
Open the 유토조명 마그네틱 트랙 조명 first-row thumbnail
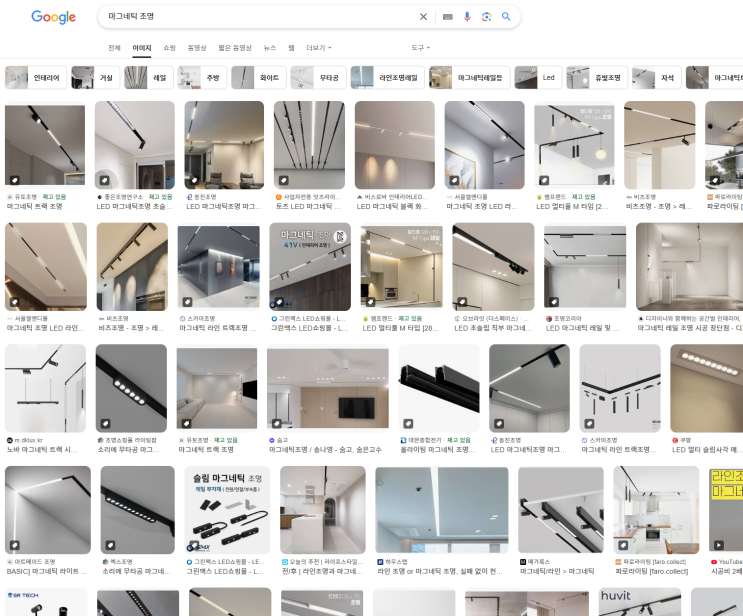tap(45, 145)
